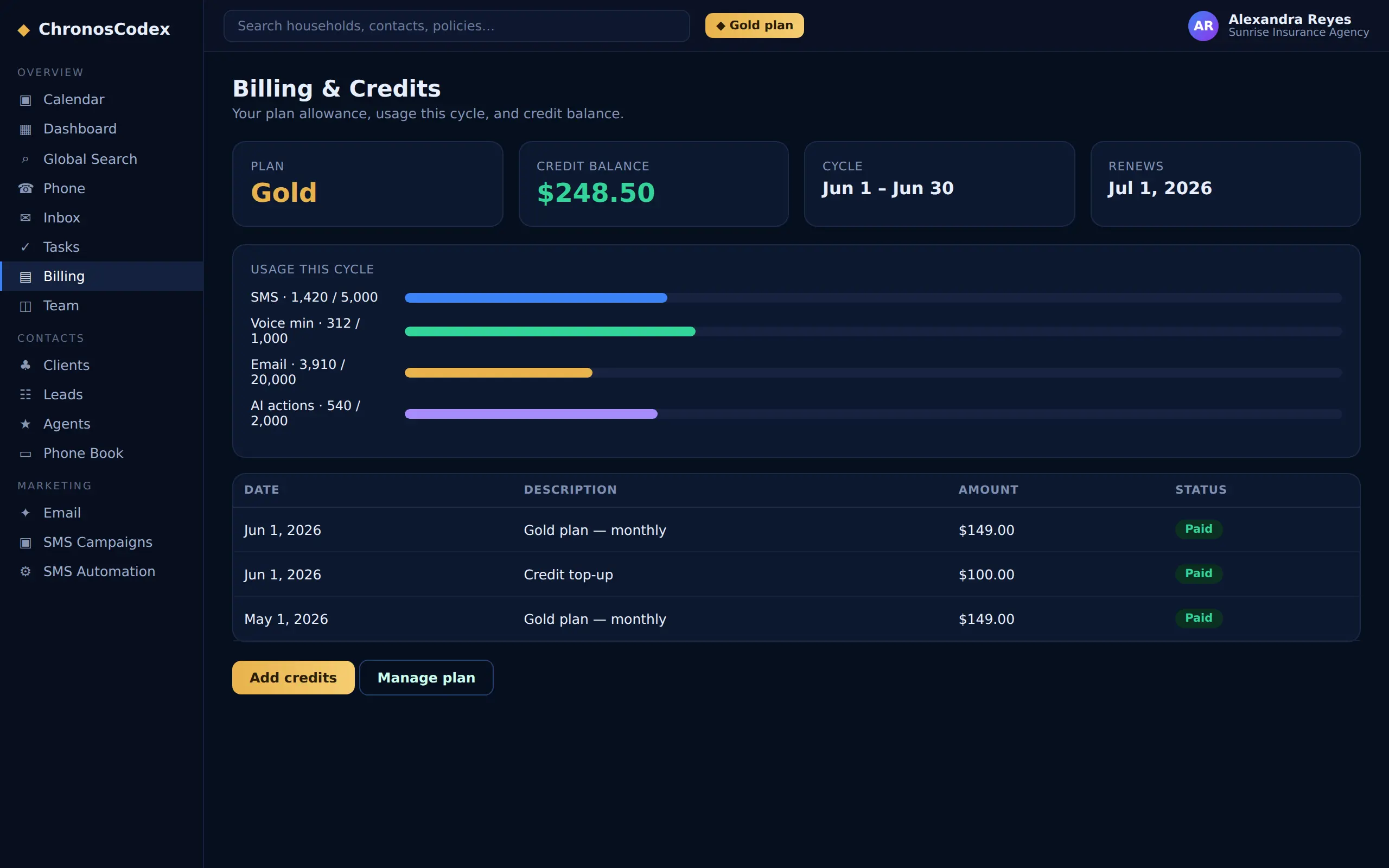Click the Clients icon

pos(26,365)
